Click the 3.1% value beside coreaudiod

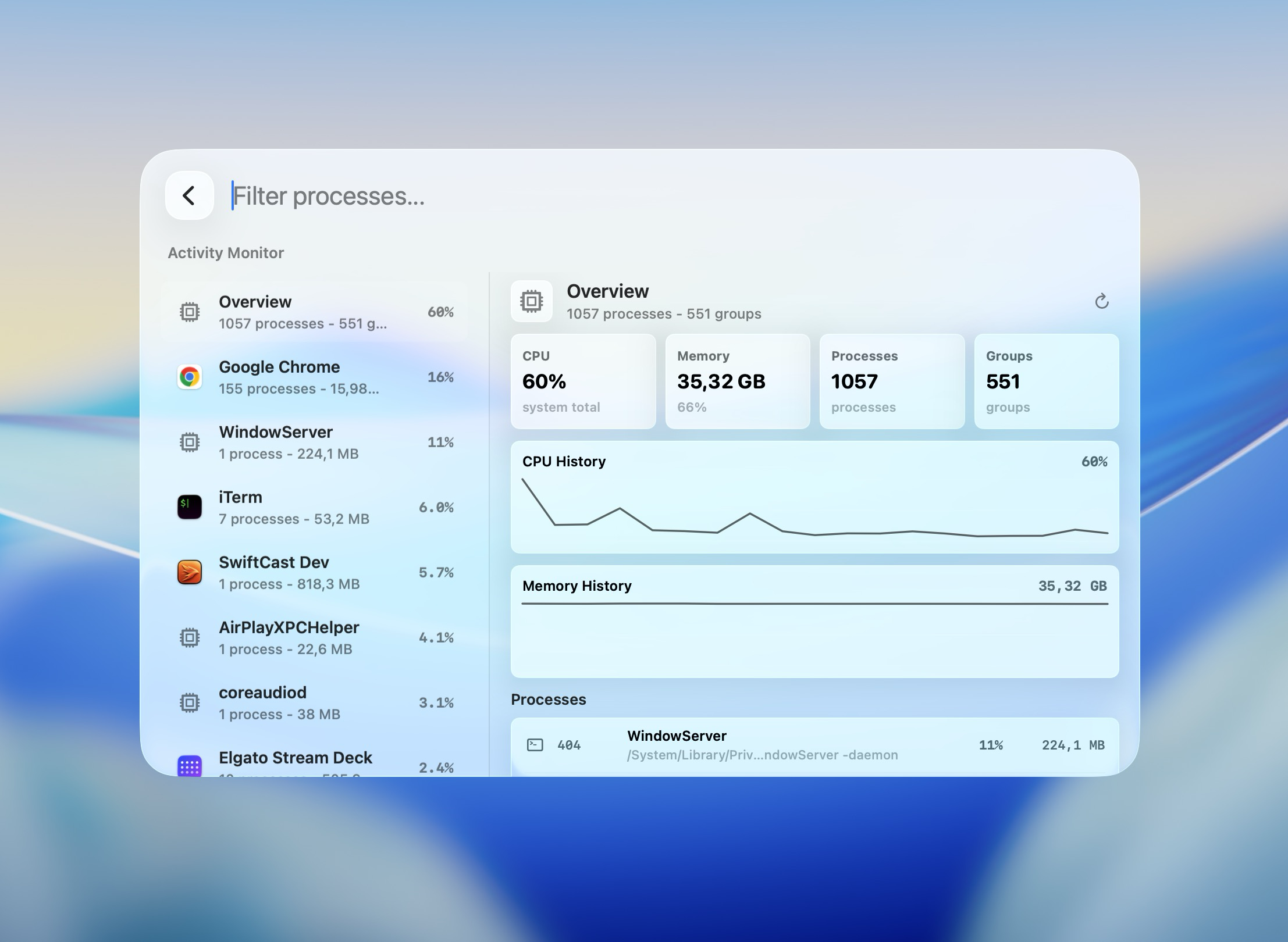436,703
